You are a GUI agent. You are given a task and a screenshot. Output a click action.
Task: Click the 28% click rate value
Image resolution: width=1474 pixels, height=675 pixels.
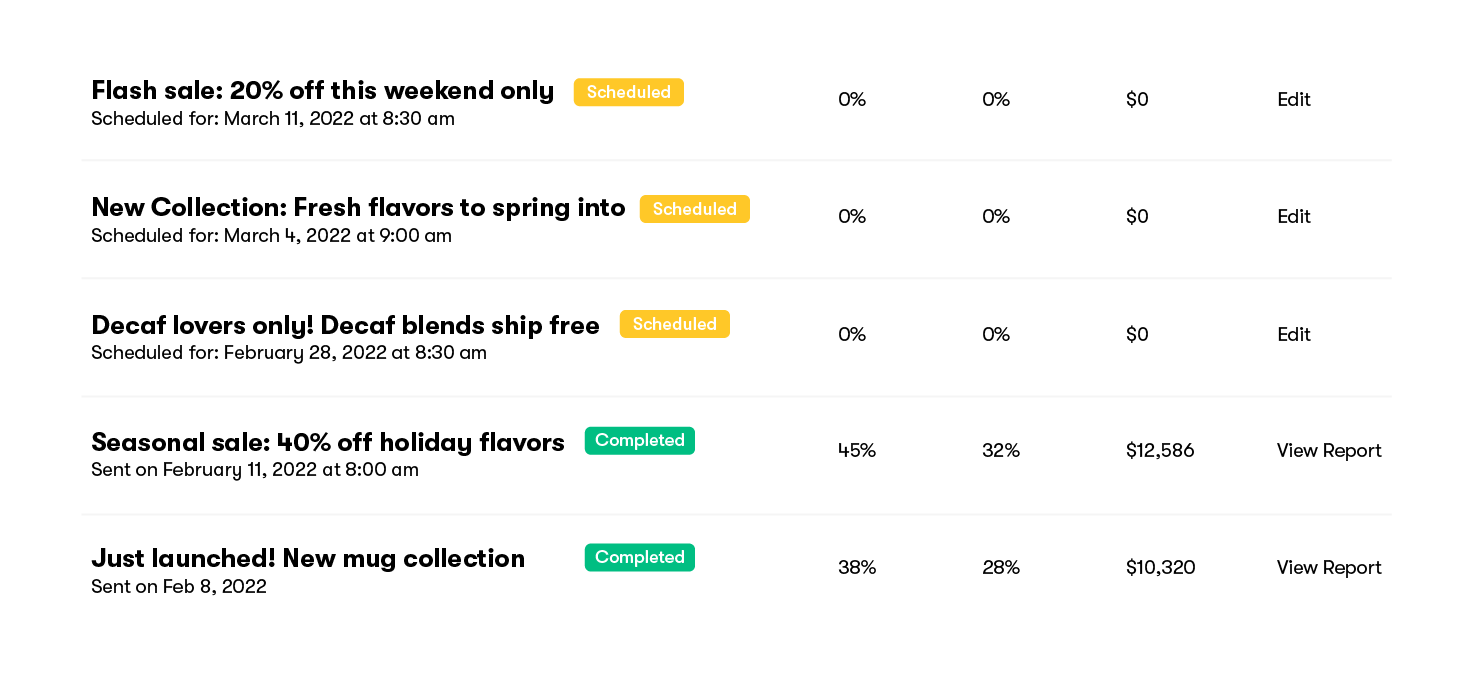click(x=1000, y=568)
